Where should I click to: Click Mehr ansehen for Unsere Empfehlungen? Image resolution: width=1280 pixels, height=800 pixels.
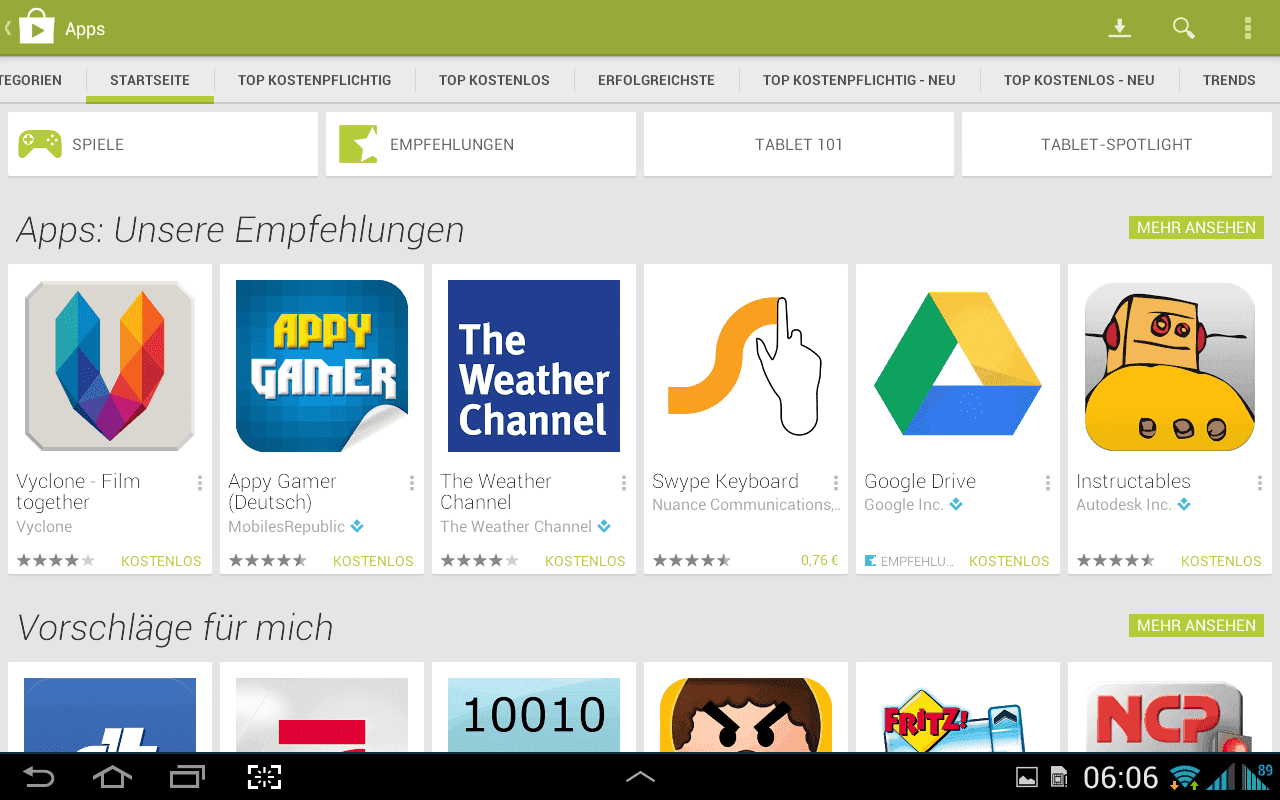[x=1196, y=227]
